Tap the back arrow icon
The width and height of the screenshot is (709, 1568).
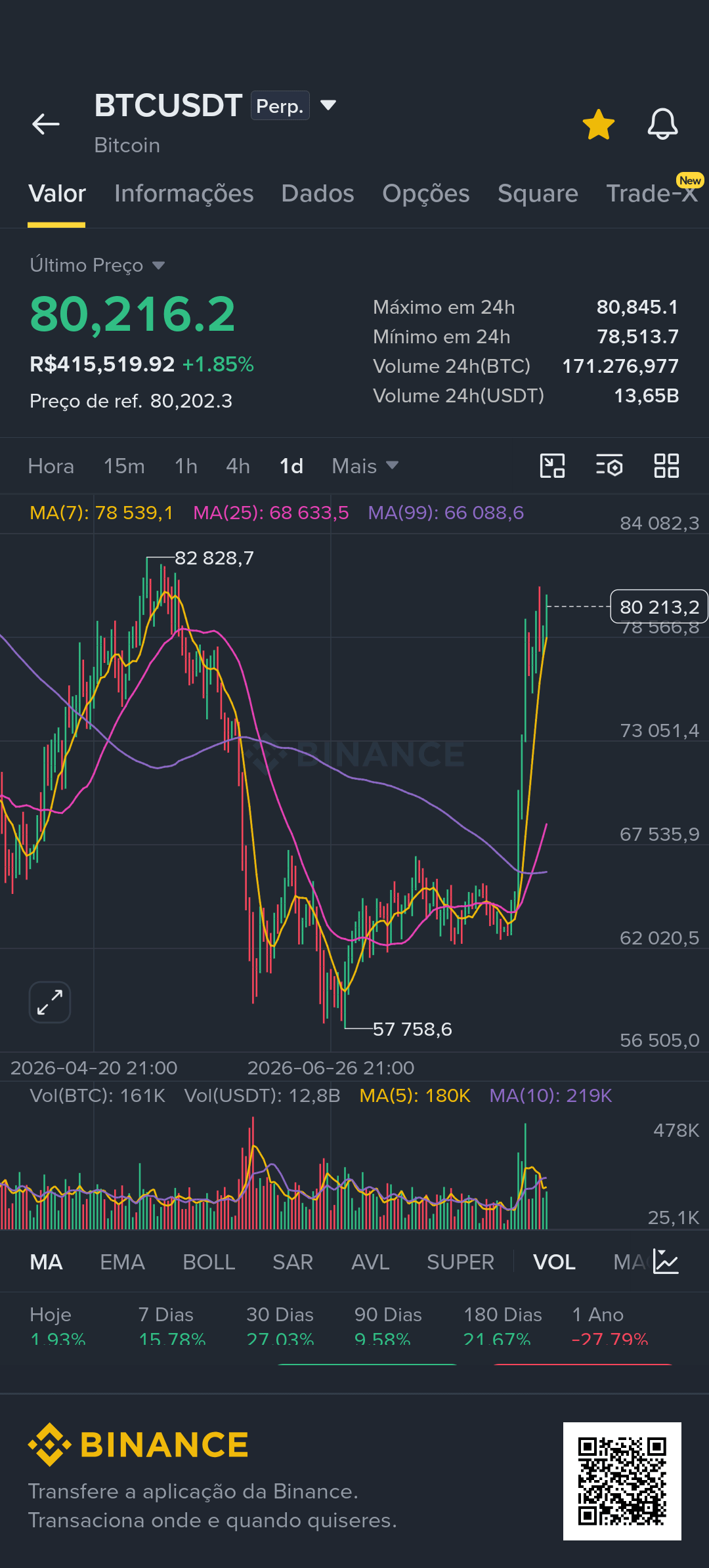tap(45, 123)
